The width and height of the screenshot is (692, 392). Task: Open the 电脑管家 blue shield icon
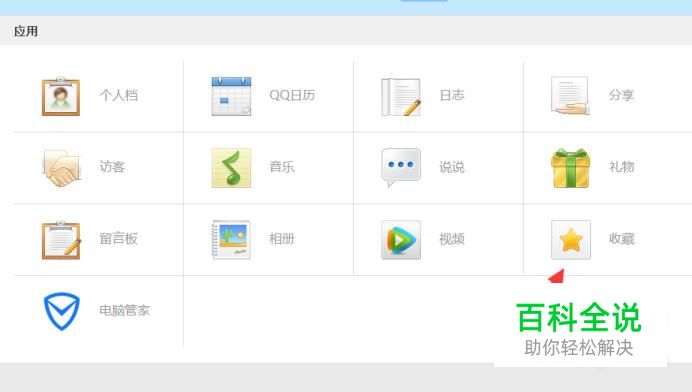[61, 311]
